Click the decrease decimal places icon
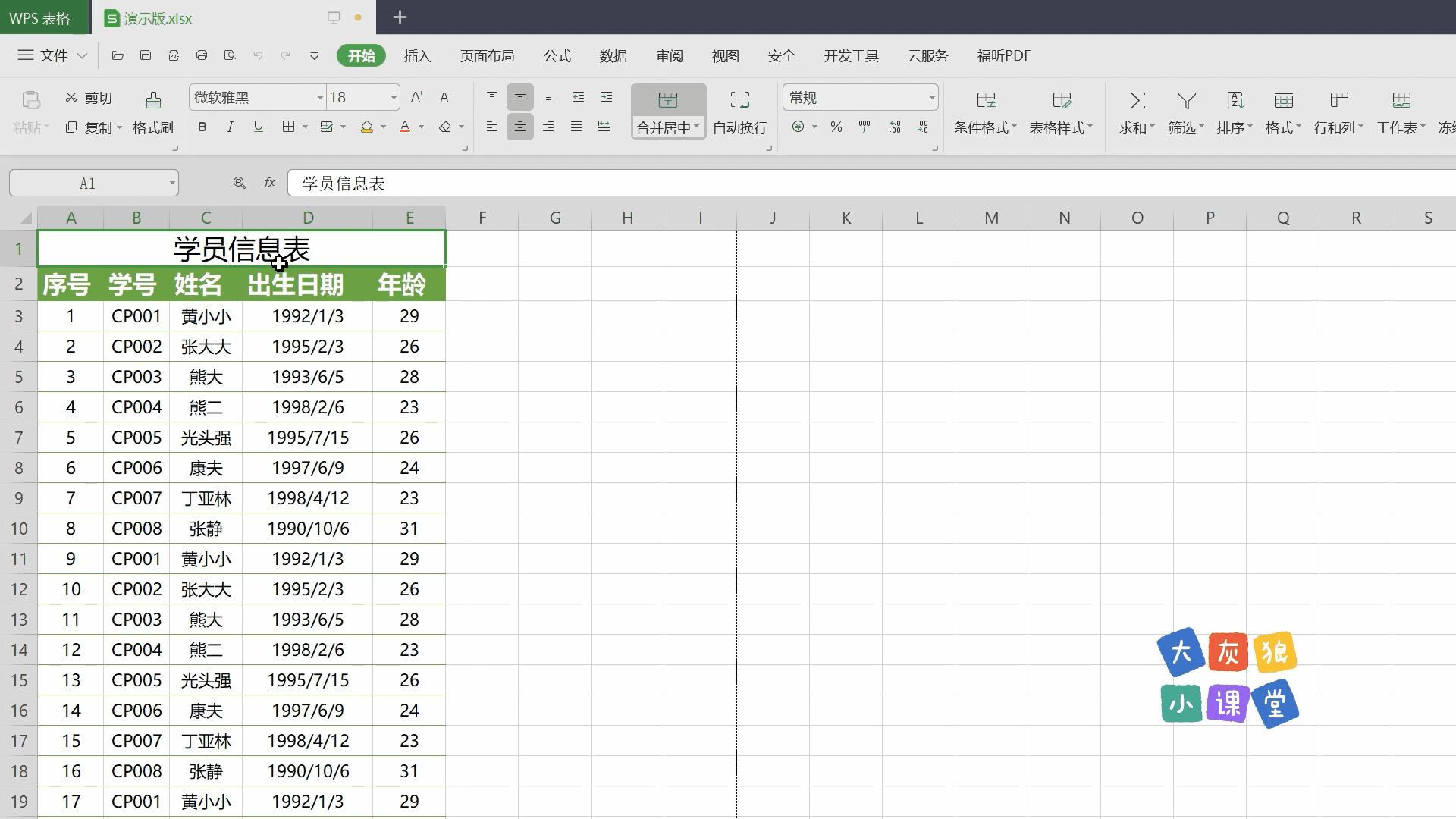1456x819 pixels. [924, 127]
